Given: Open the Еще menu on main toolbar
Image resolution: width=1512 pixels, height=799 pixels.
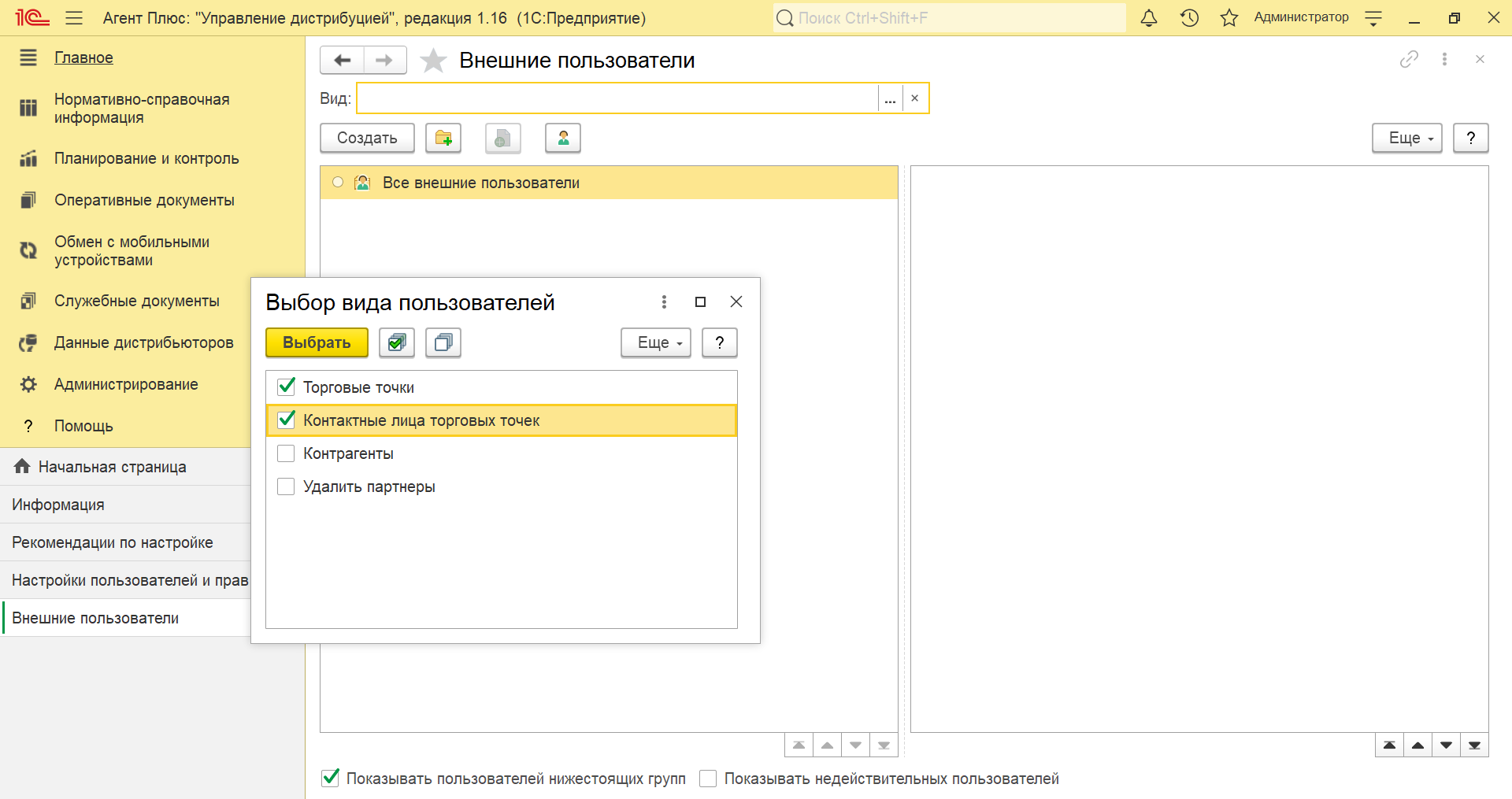Looking at the screenshot, I should (1406, 139).
